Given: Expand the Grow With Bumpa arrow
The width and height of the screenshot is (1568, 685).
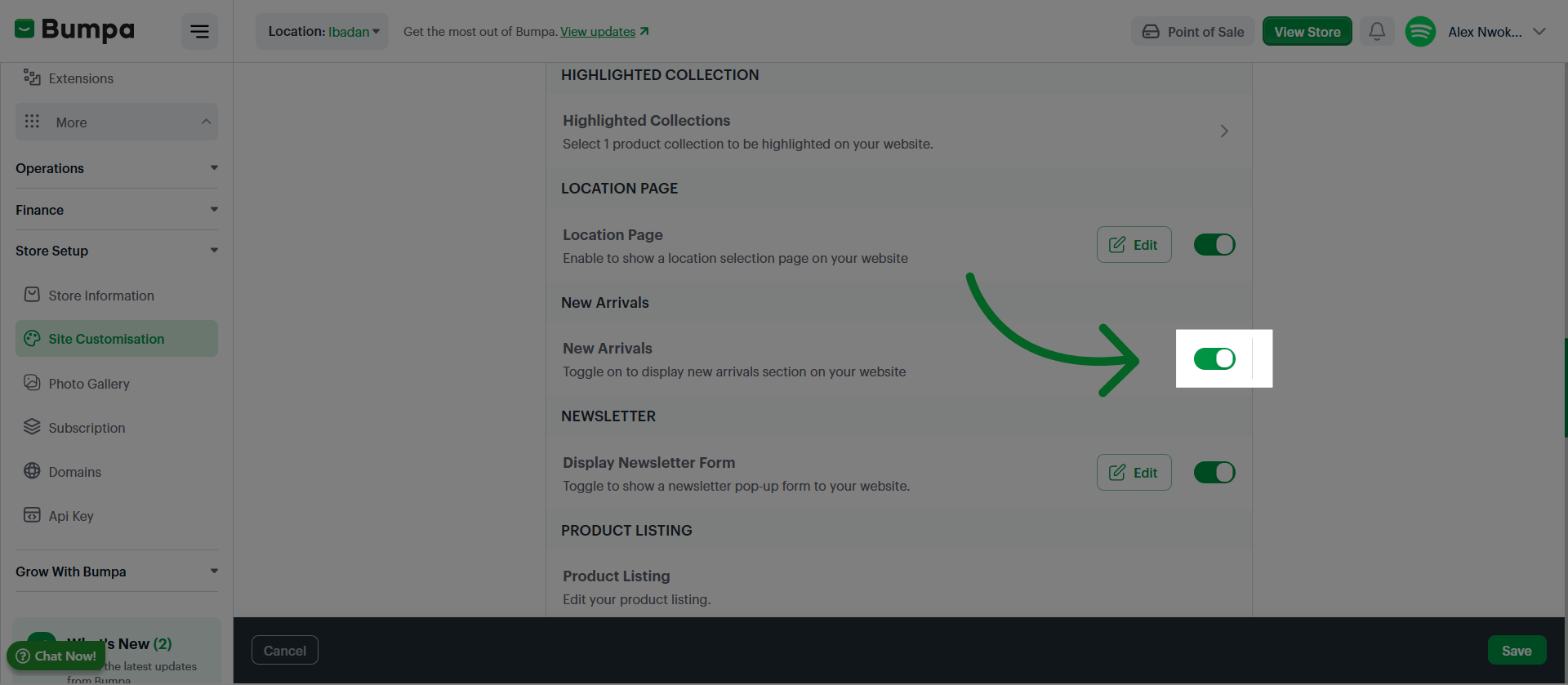Looking at the screenshot, I should click(214, 572).
